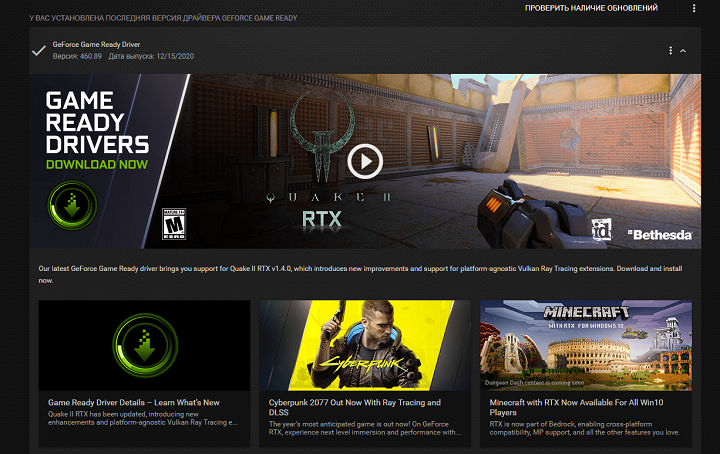Open the Minecraft with RTX article thumbnail

click(x=585, y=345)
